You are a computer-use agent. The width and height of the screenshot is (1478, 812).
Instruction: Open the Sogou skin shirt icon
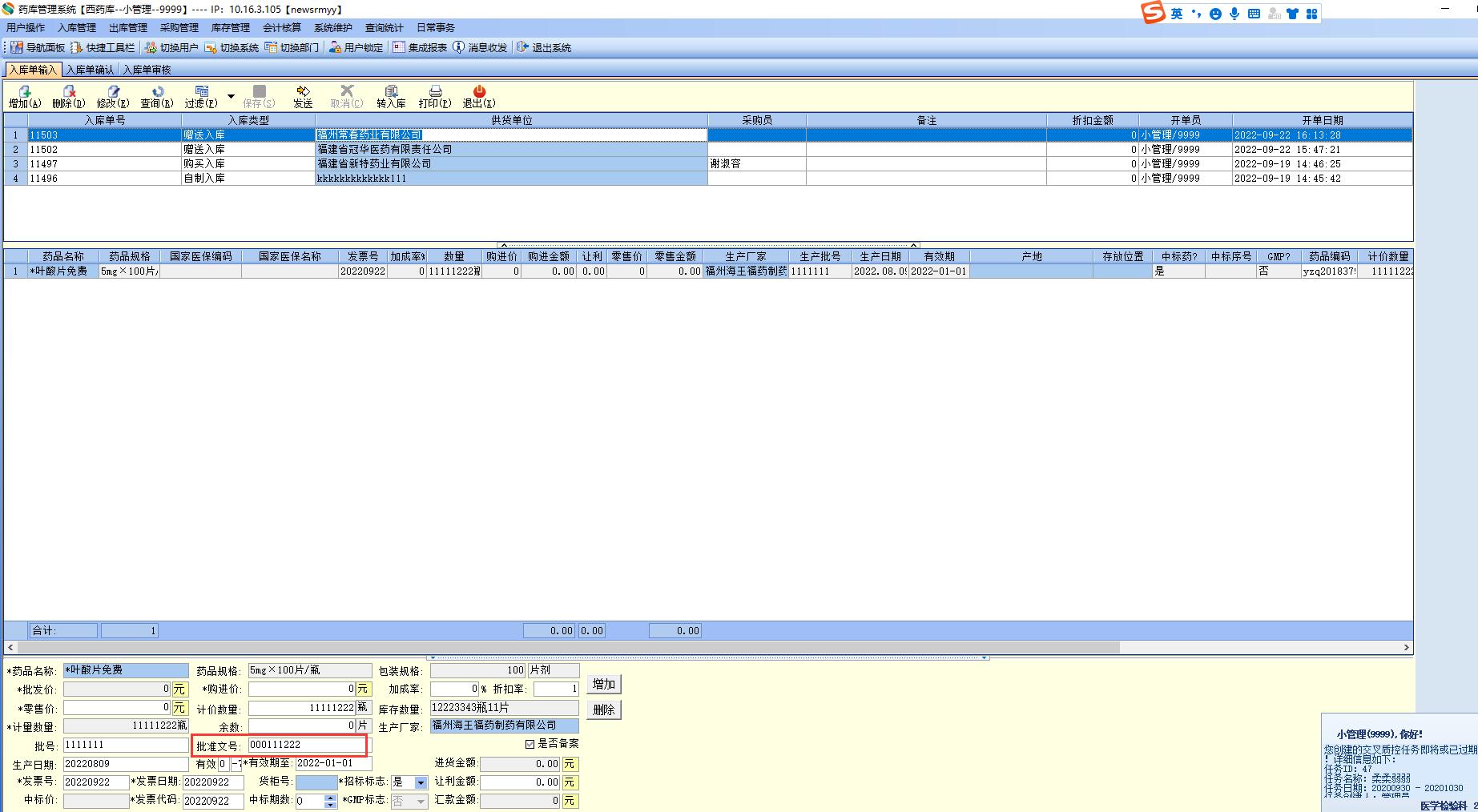1292,14
